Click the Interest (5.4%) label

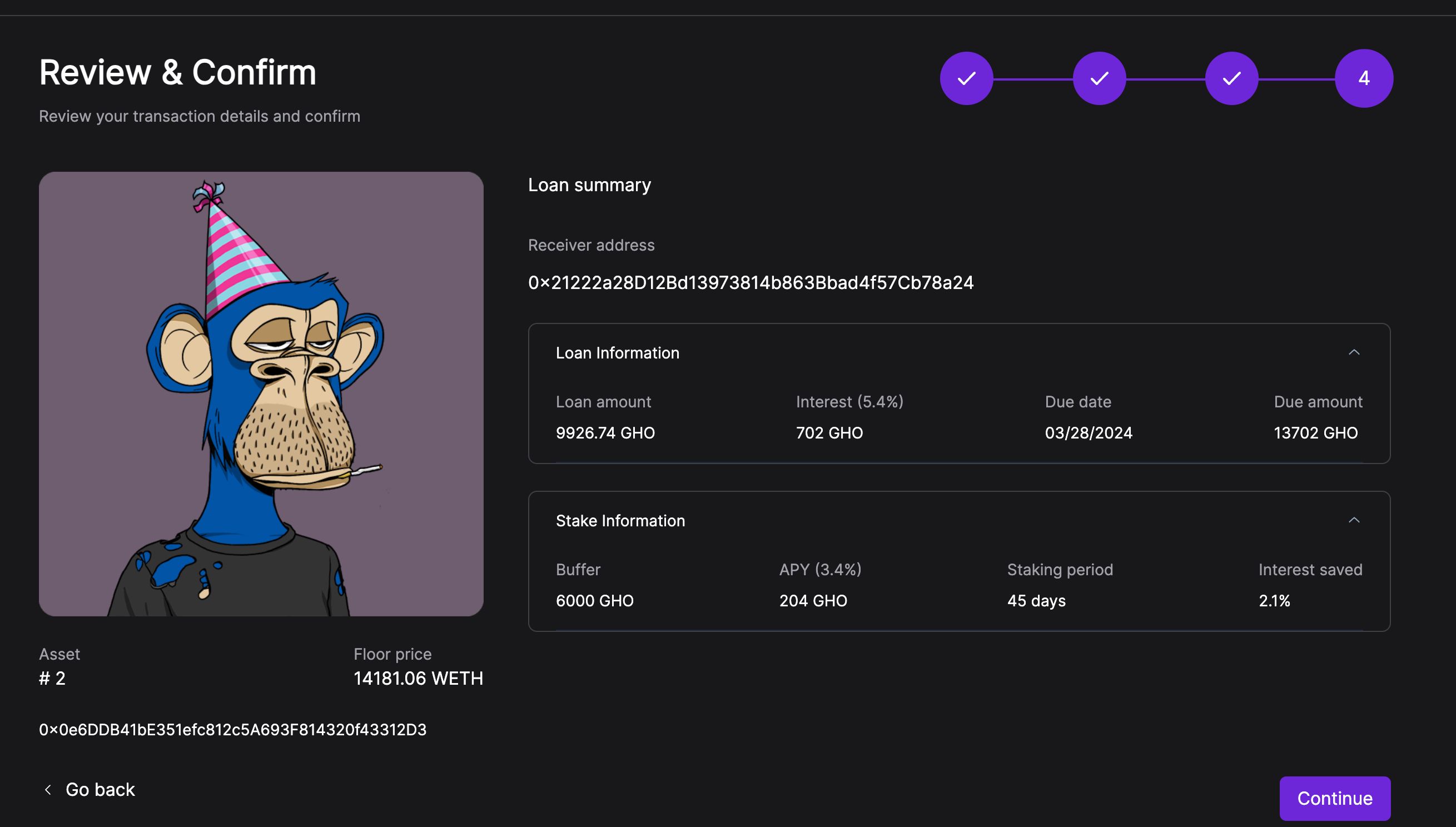(x=850, y=402)
